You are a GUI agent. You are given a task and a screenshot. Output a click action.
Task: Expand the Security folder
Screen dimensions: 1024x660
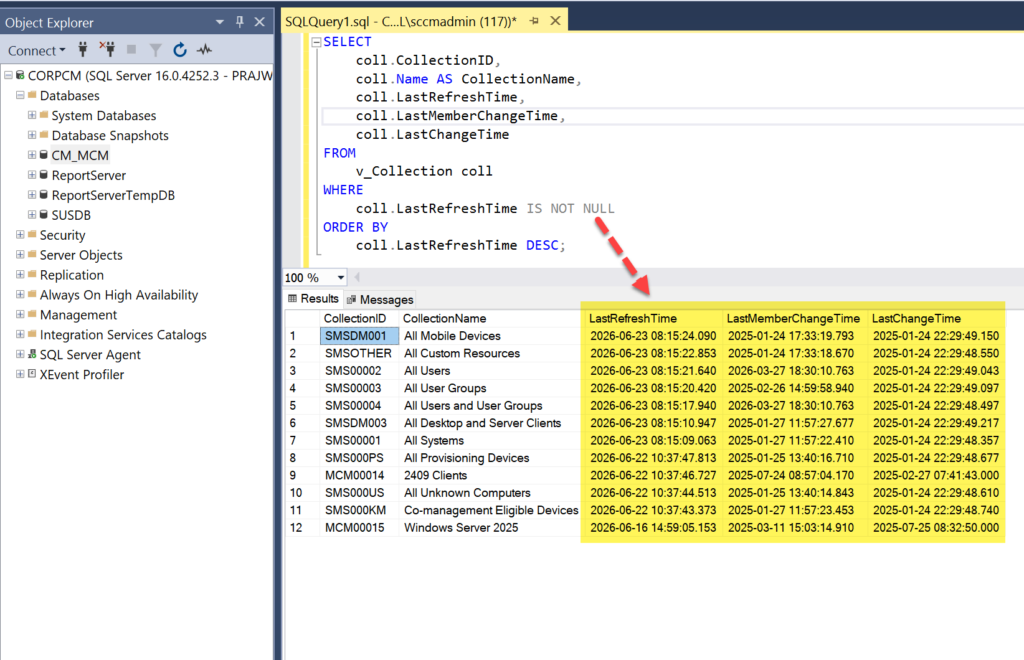point(20,234)
